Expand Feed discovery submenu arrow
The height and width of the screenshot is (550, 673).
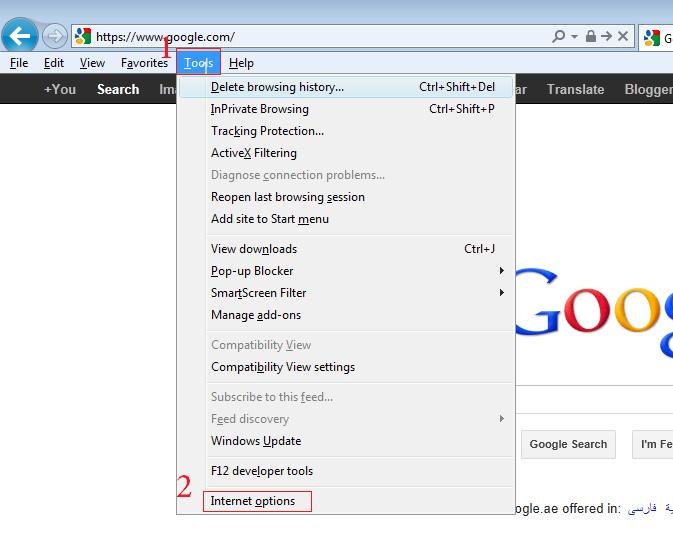(501, 418)
